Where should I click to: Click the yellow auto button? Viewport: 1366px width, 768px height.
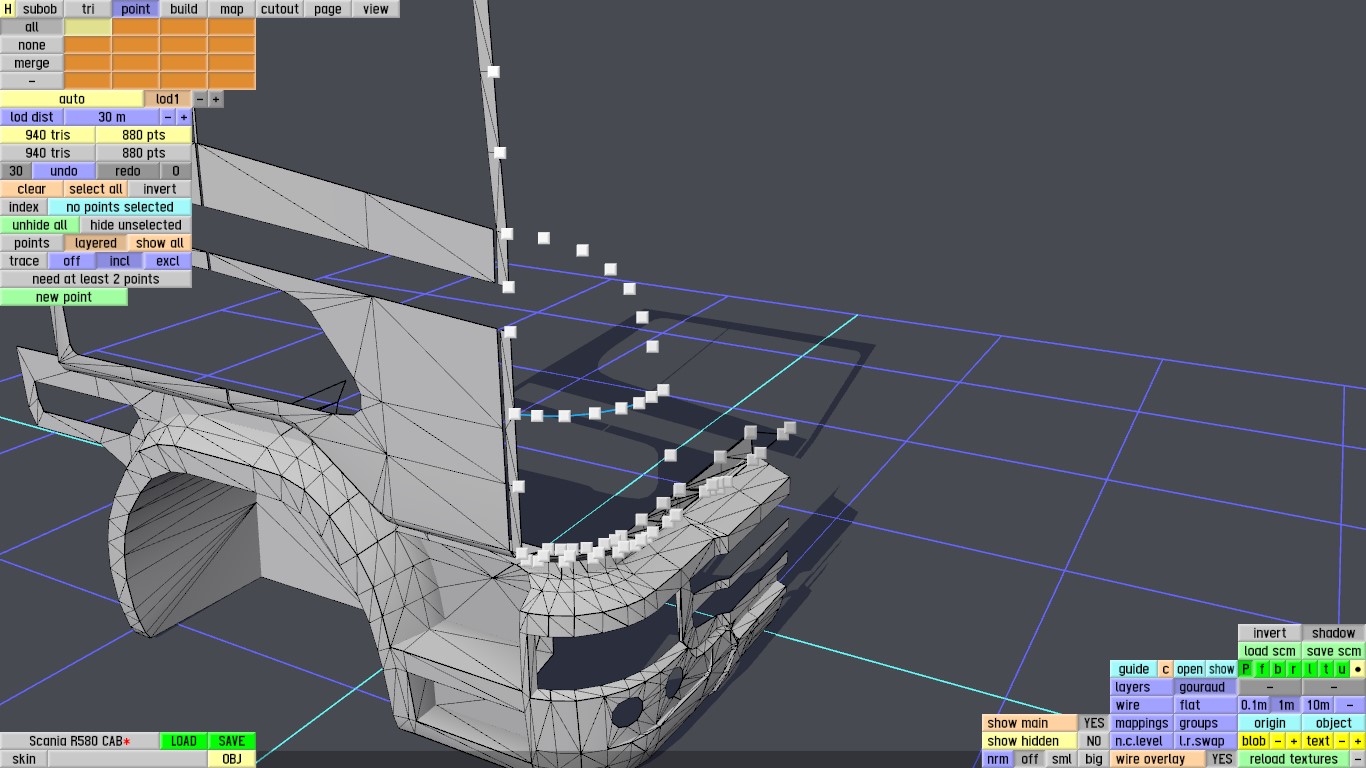[72, 99]
